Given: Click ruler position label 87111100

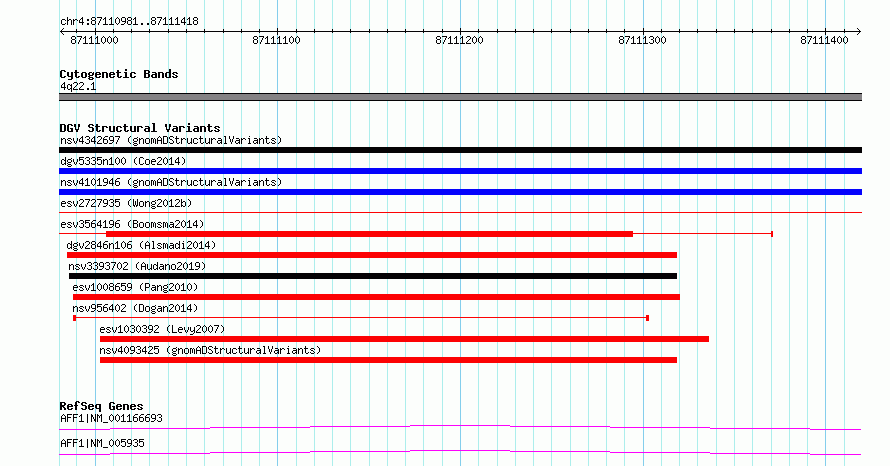Looking at the screenshot, I should (276, 40).
